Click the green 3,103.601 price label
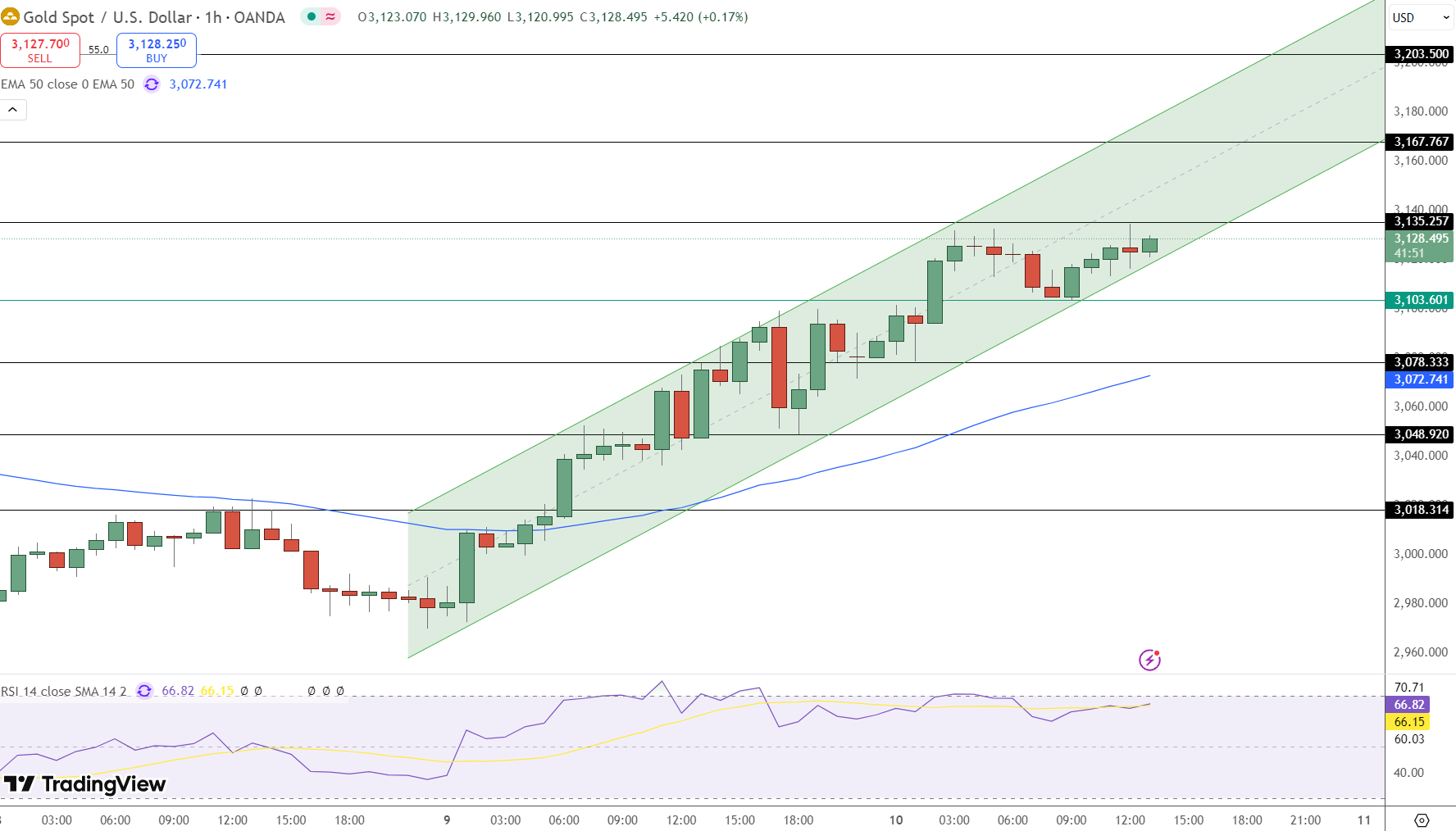 [1420, 300]
